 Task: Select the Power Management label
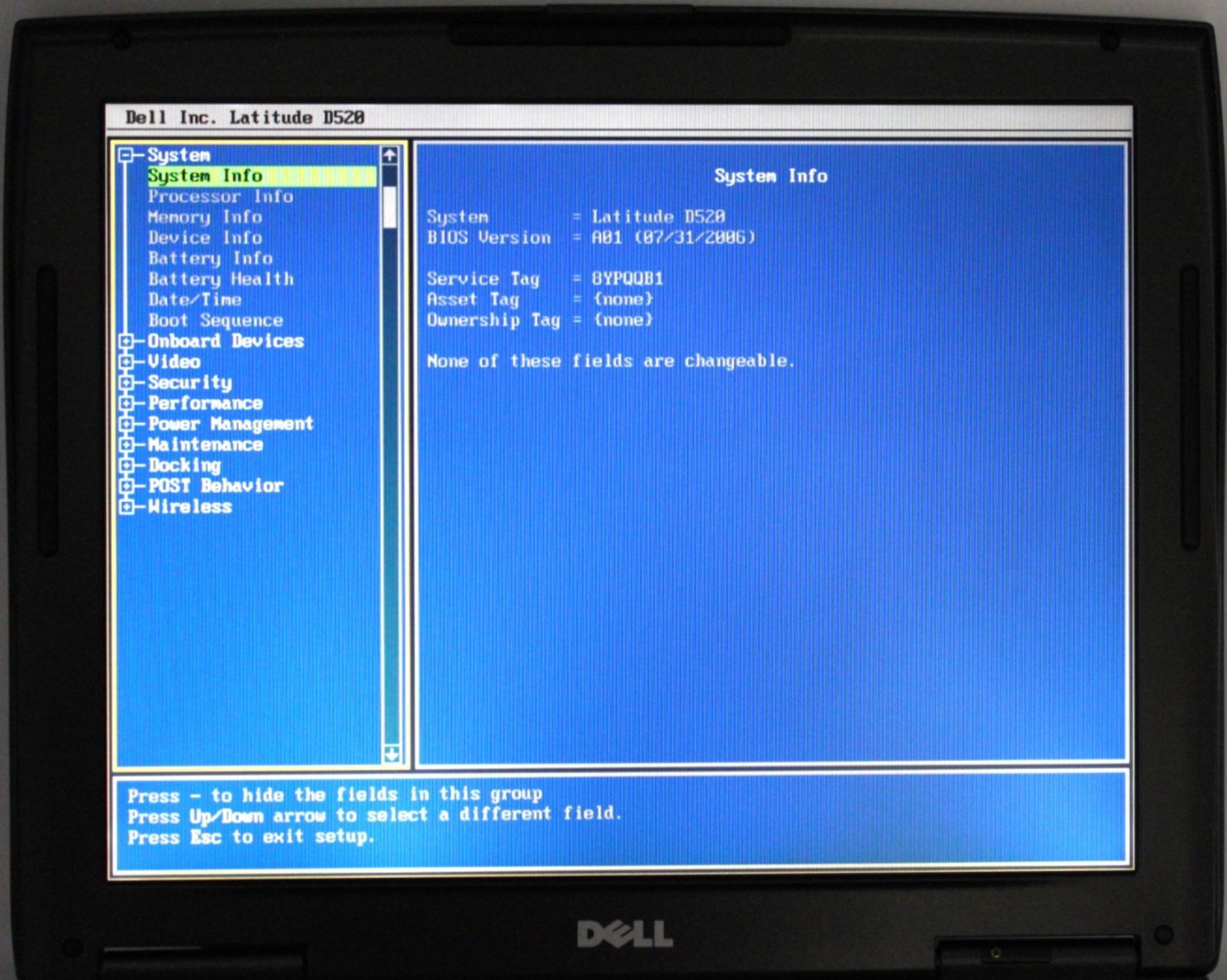231,424
